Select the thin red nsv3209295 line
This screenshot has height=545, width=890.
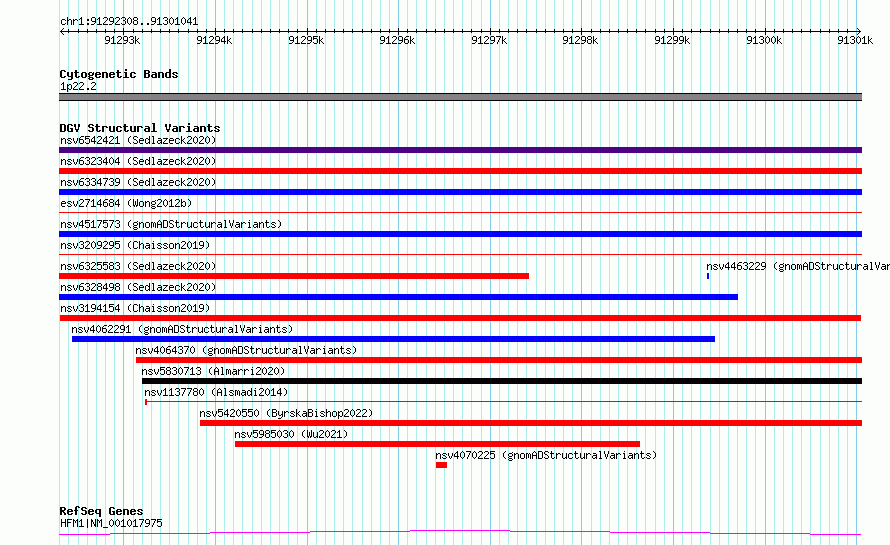point(460,255)
